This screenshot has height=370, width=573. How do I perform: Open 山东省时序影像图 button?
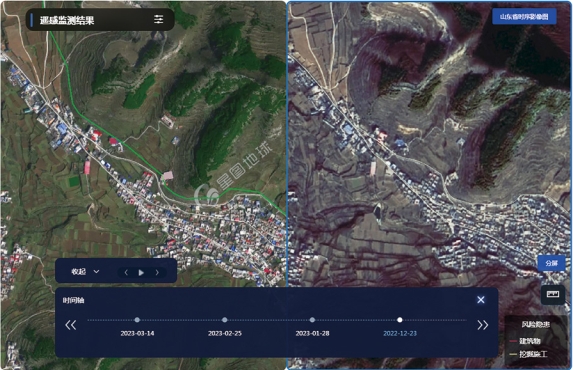click(x=524, y=17)
